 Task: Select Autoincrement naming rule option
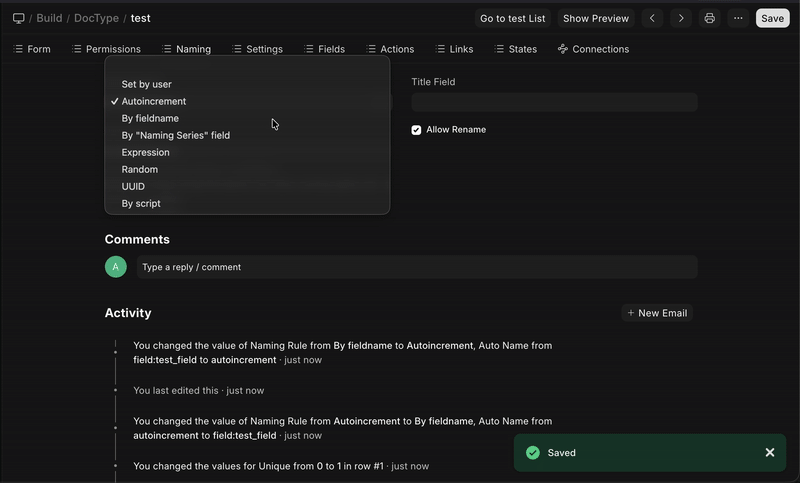[x=154, y=101]
